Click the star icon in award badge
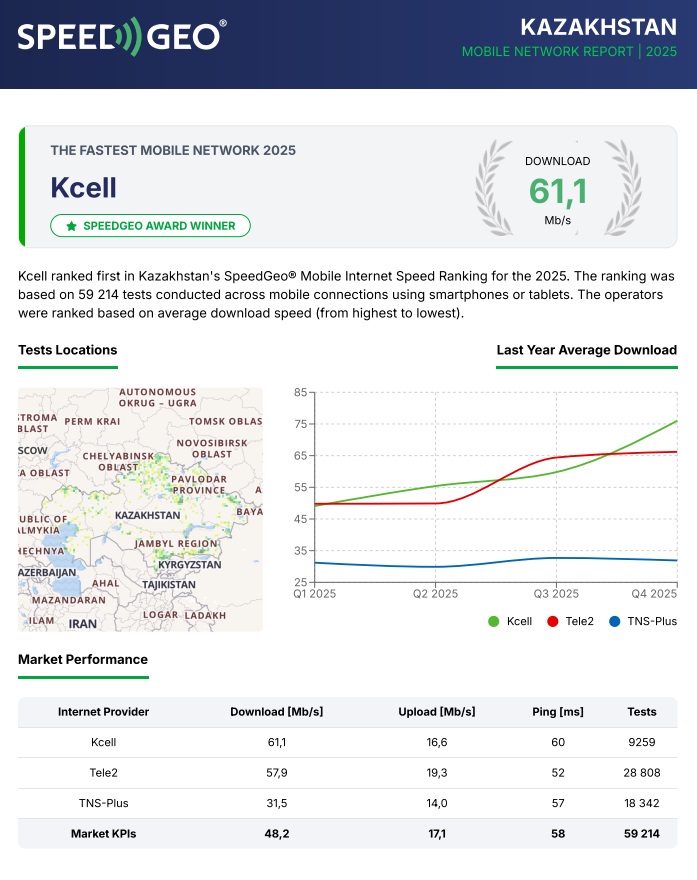The height and width of the screenshot is (880, 697). [x=71, y=226]
